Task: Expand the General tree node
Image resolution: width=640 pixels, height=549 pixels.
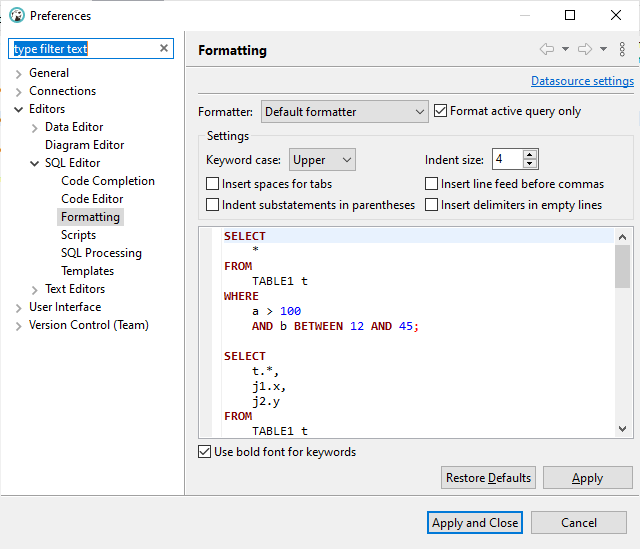Action: point(18,74)
